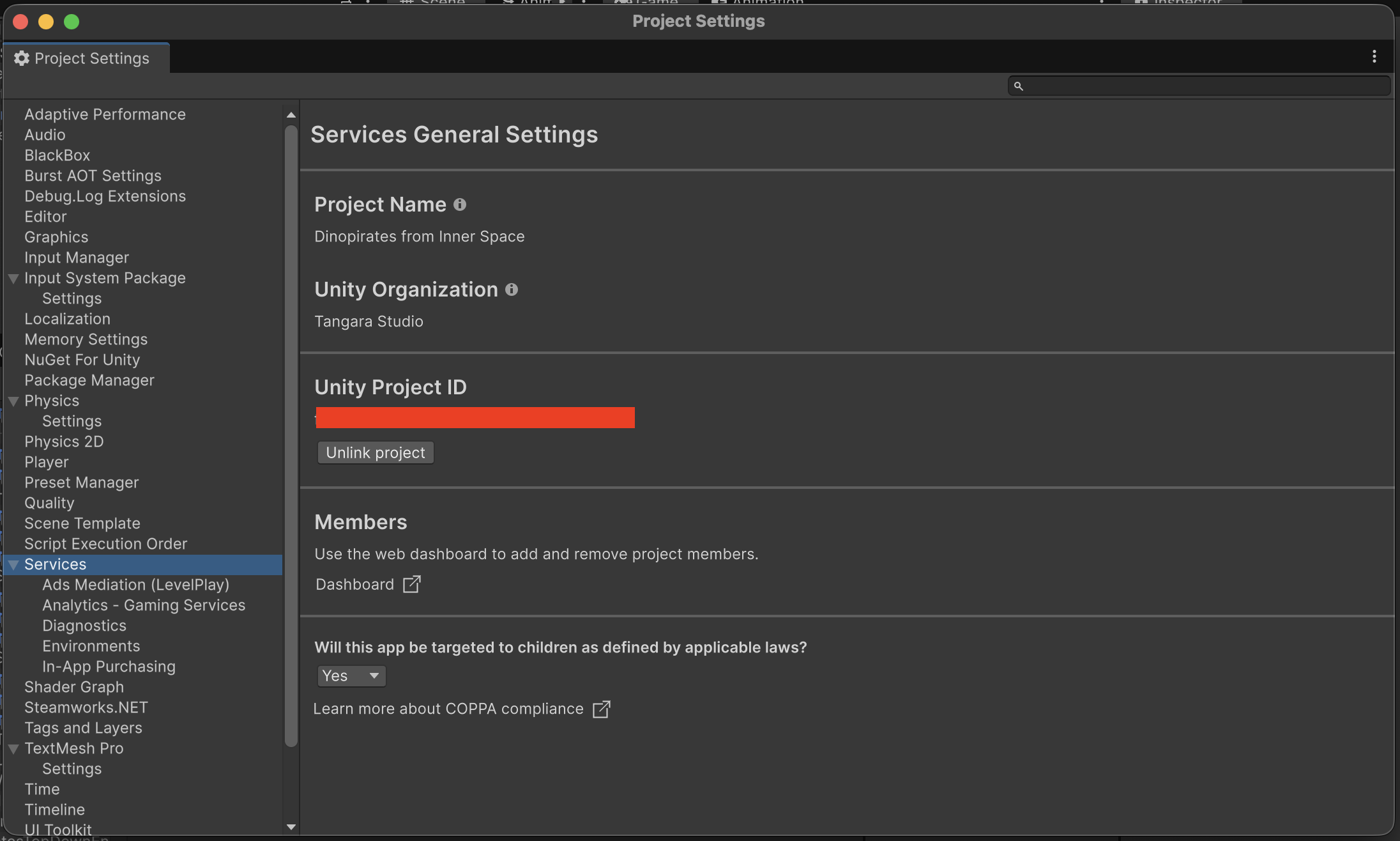Open Settings under Physics

pyautogui.click(x=72, y=421)
